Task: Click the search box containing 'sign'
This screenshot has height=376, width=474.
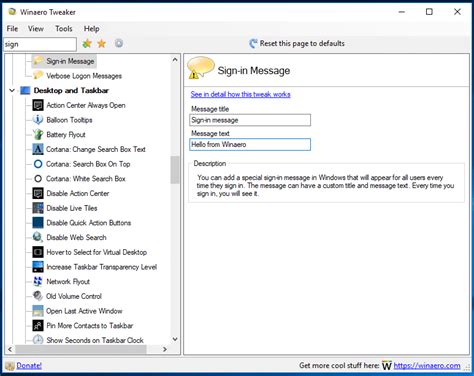Action: pos(40,44)
